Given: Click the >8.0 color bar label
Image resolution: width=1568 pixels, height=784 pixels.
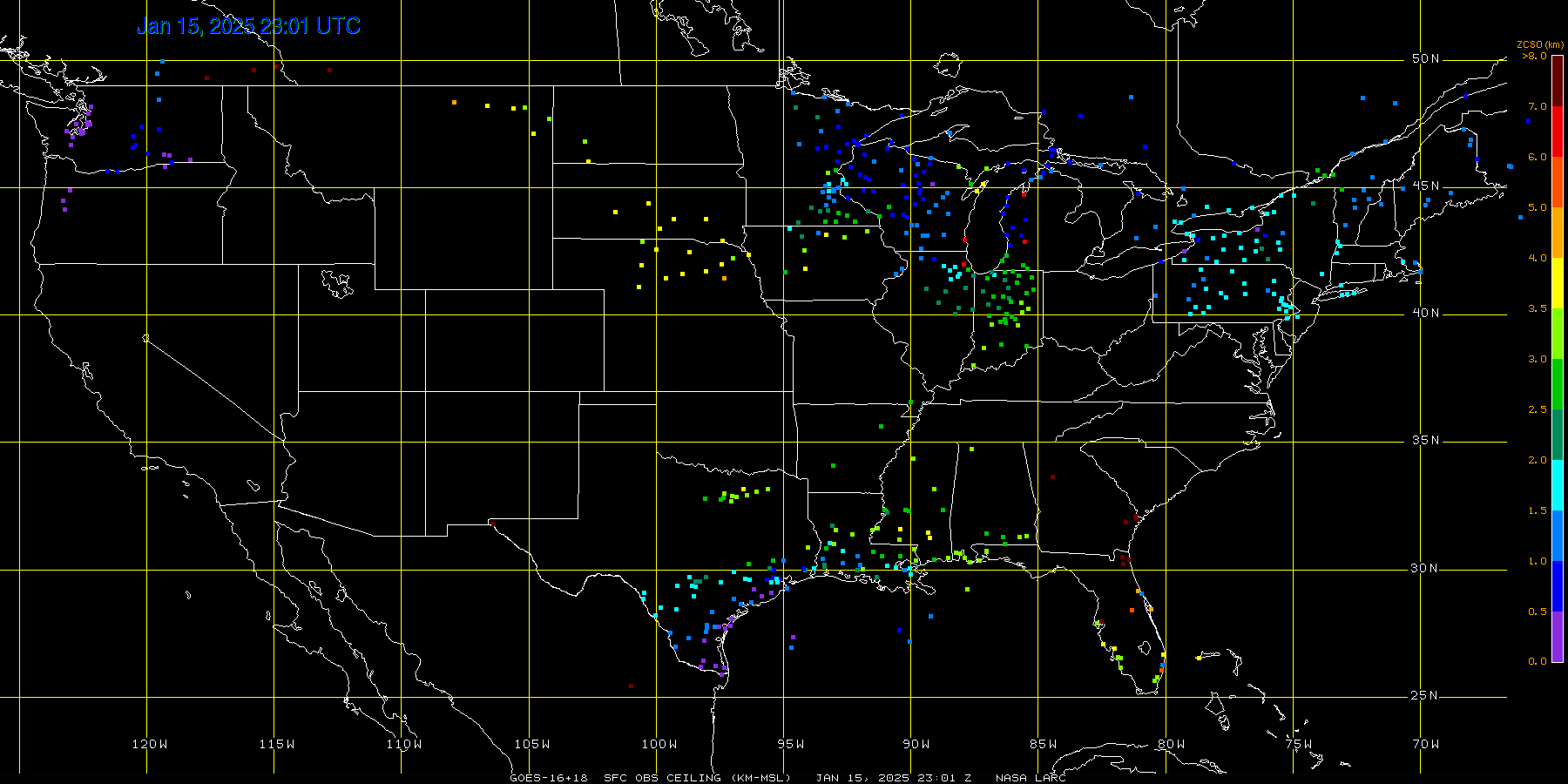Looking at the screenshot, I should 1535,56.
